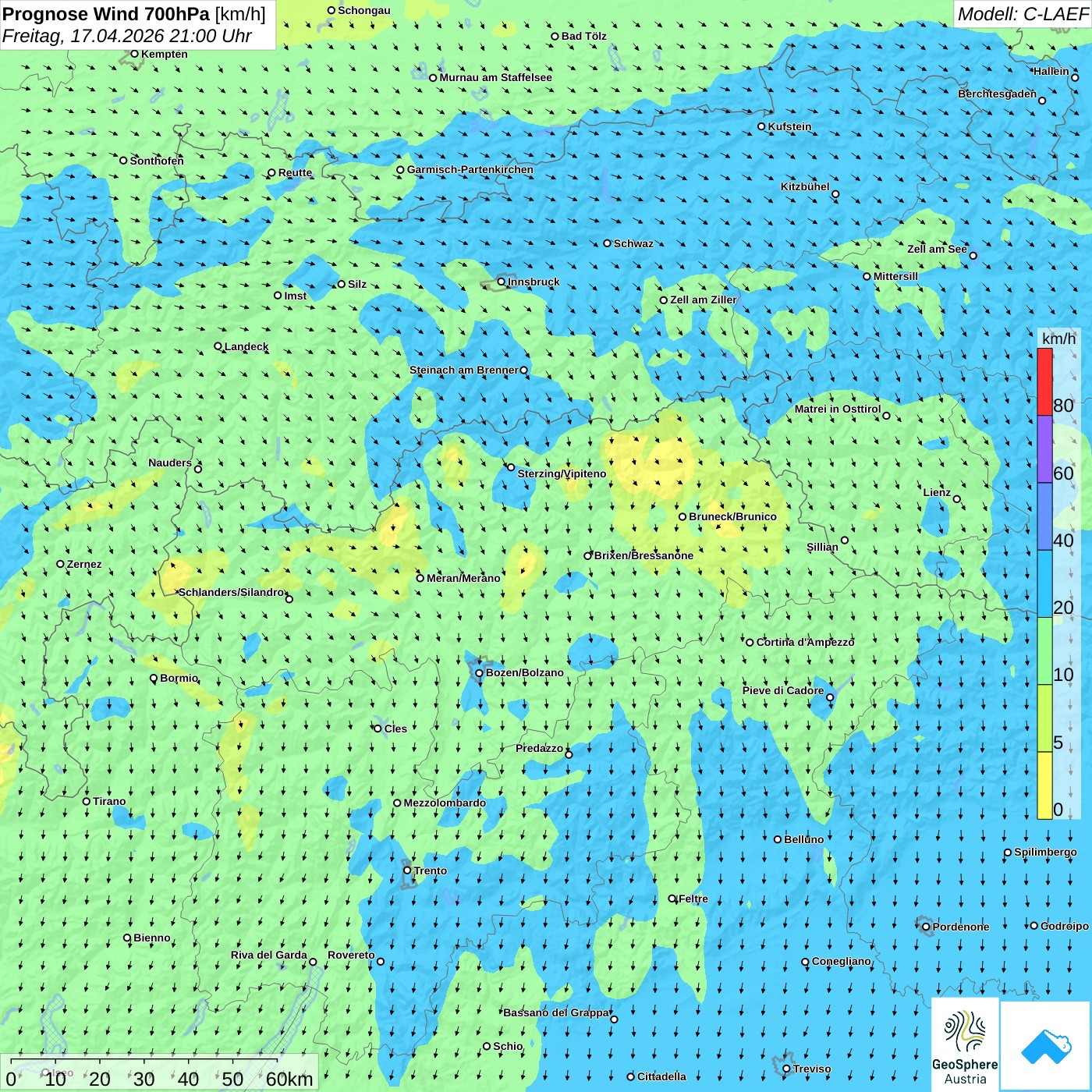Viewport: 1092px width, 1092px height.
Task: Click the Berchtesgaden label
Action: 998,94
